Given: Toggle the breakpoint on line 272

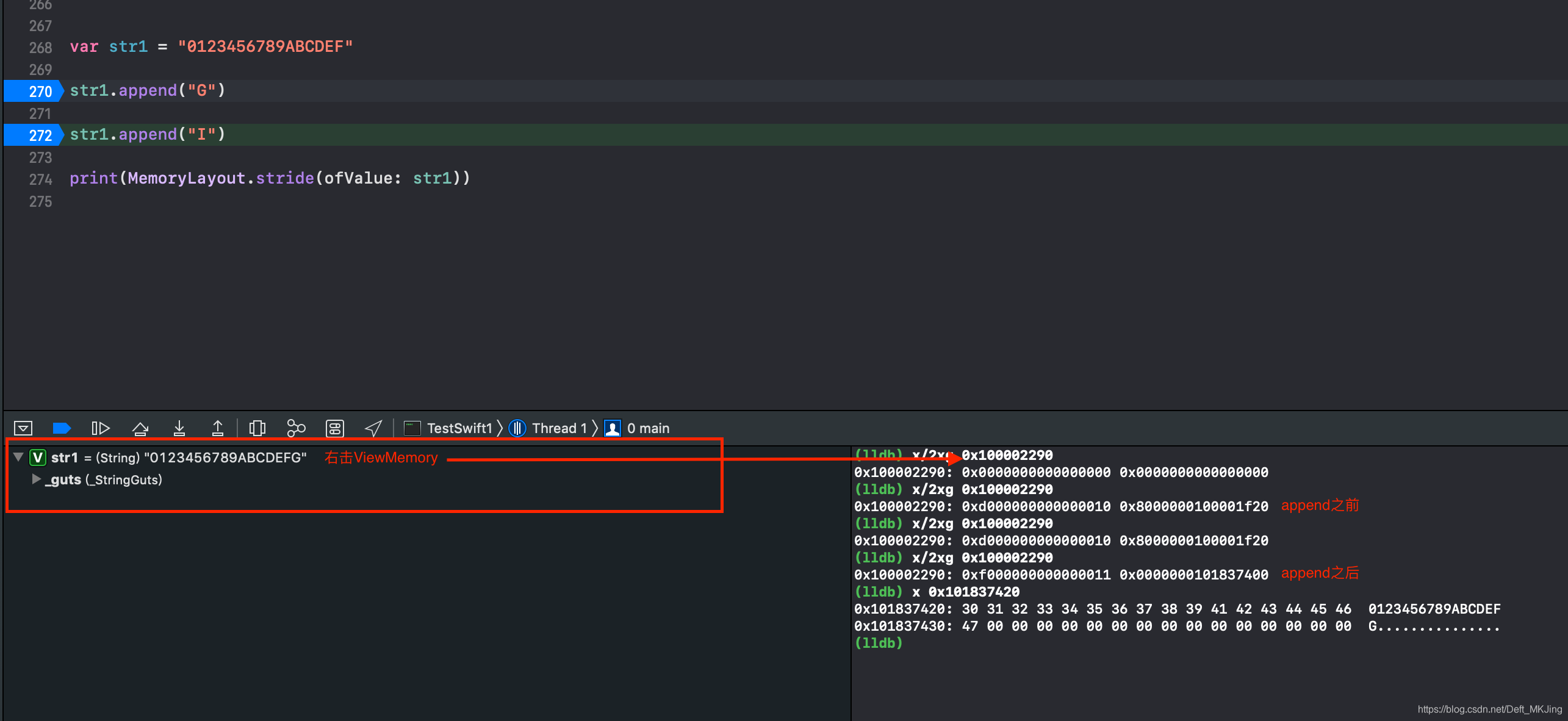Looking at the screenshot, I should click(34, 135).
